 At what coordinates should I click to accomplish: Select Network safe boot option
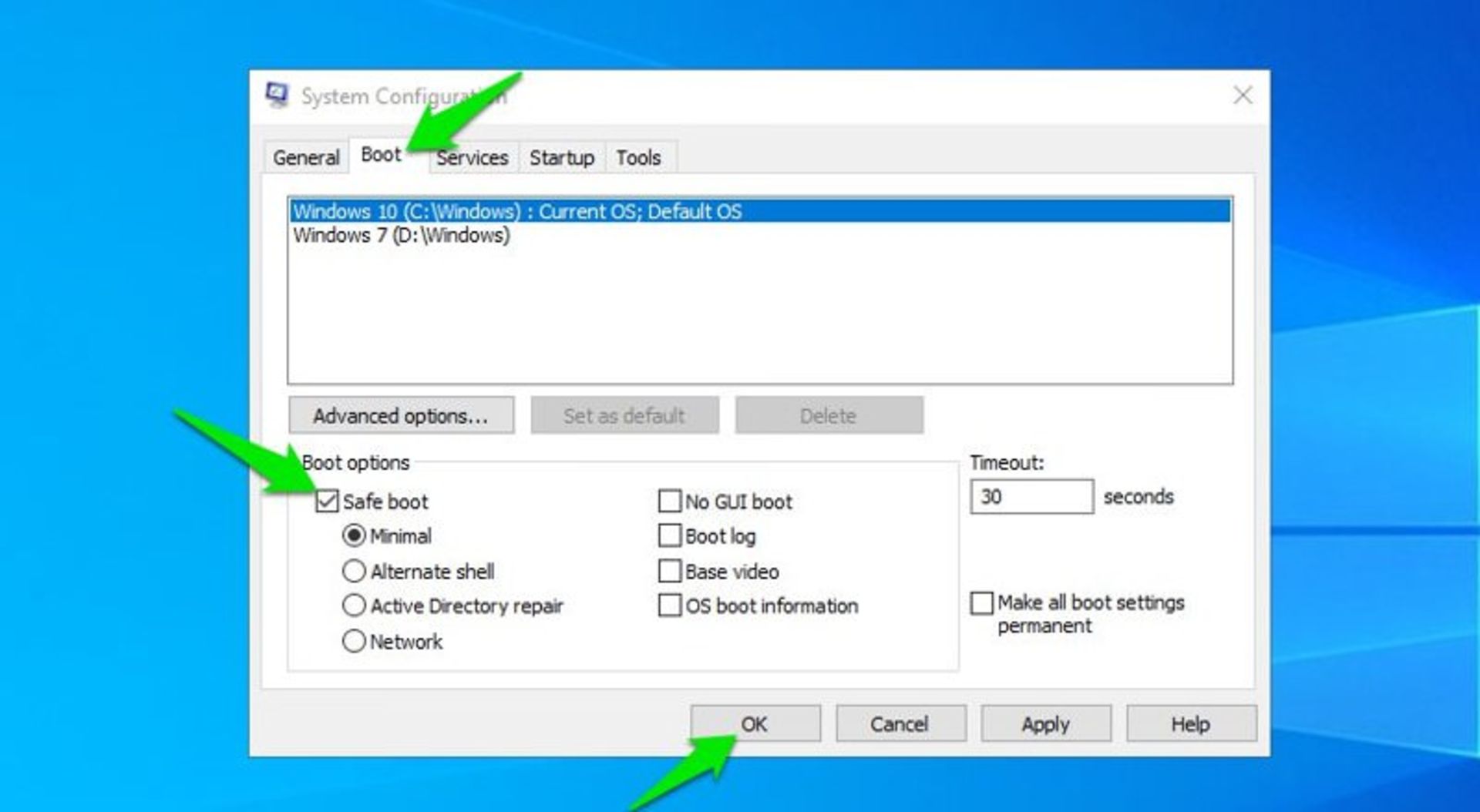point(354,642)
